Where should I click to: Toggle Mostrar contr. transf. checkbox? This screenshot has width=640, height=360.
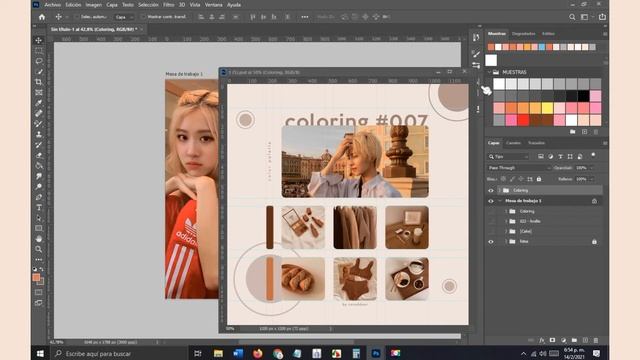[143, 17]
